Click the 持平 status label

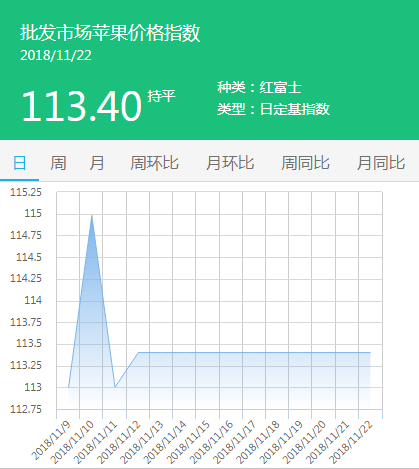161,96
